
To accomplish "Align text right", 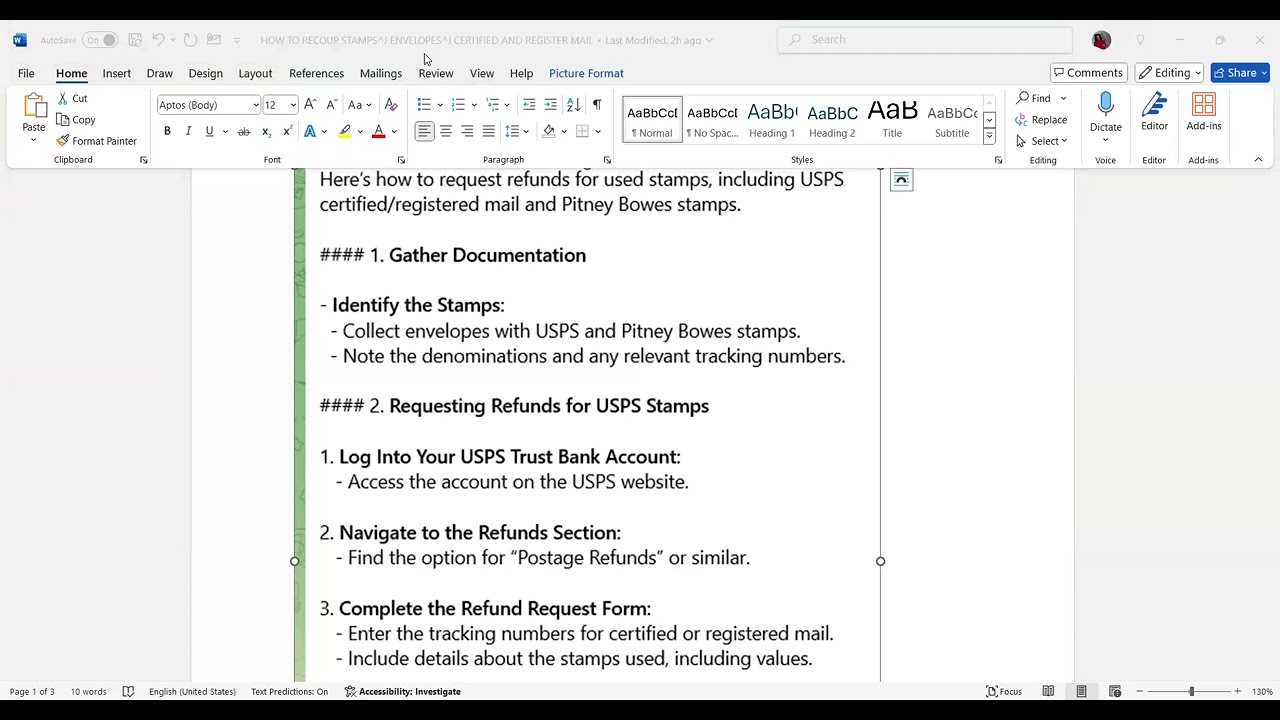I will point(467,131).
